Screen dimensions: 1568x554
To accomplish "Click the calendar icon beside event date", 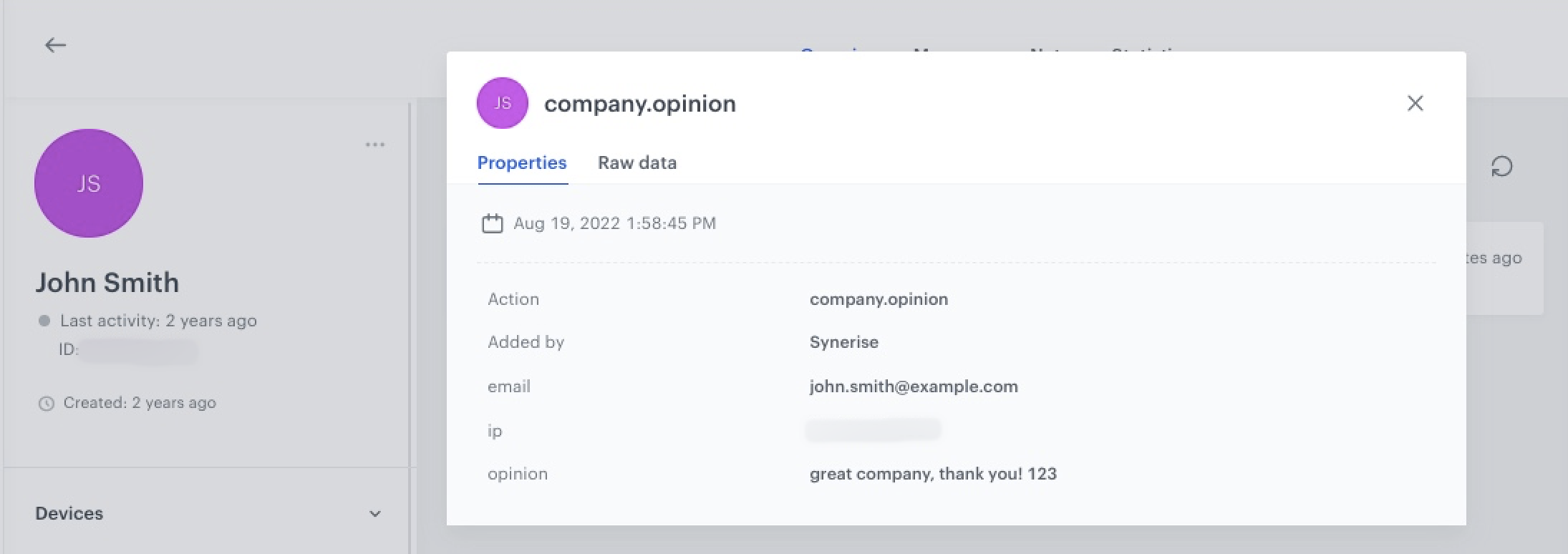I will (x=493, y=223).
